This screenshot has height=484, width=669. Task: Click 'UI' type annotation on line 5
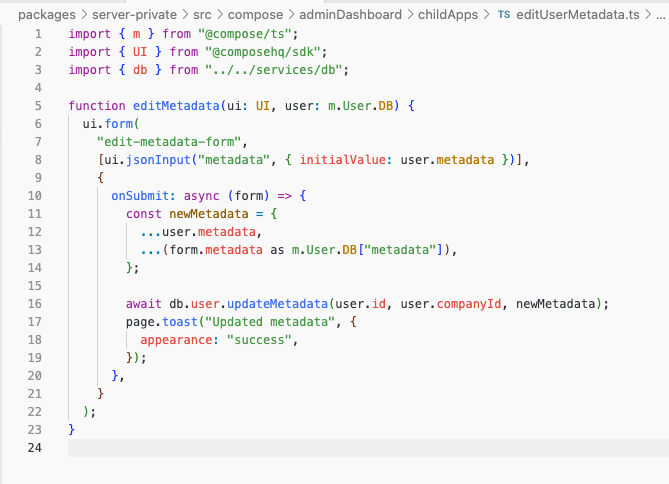pos(263,105)
